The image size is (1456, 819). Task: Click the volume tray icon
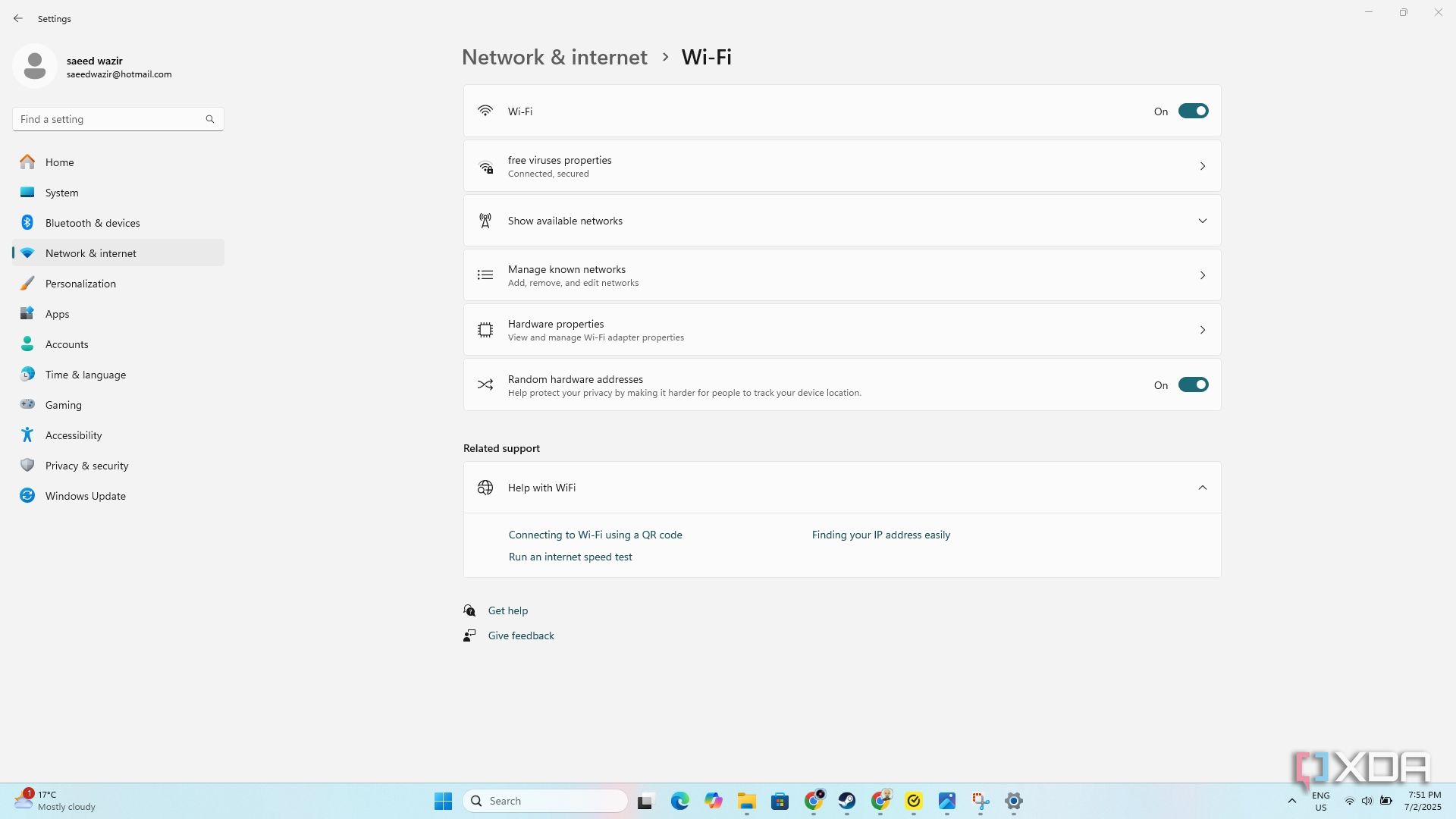pyautogui.click(x=1367, y=801)
